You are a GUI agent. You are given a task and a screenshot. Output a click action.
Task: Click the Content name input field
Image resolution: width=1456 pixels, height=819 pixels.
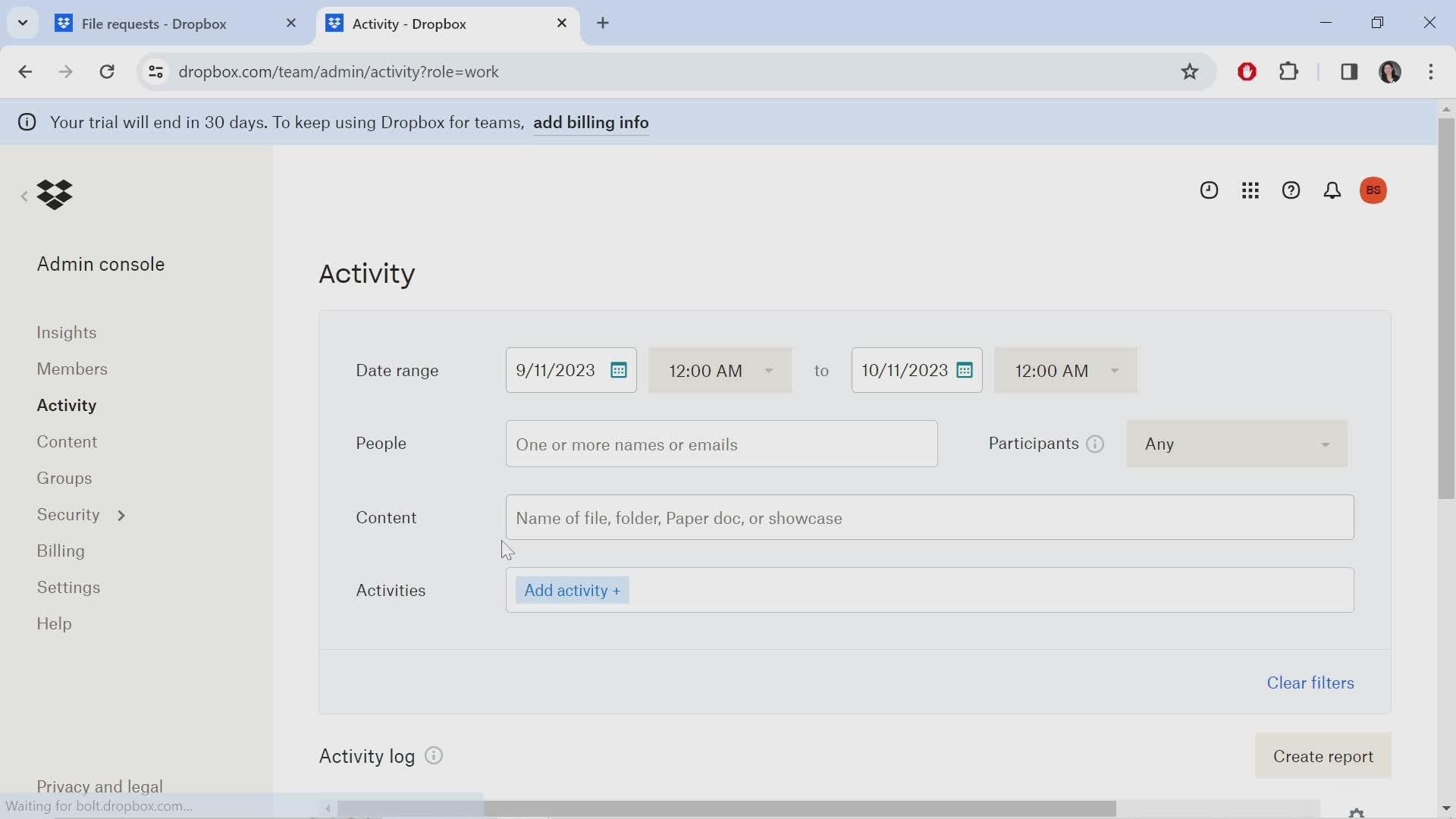pyautogui.click(x=930, y=517)
